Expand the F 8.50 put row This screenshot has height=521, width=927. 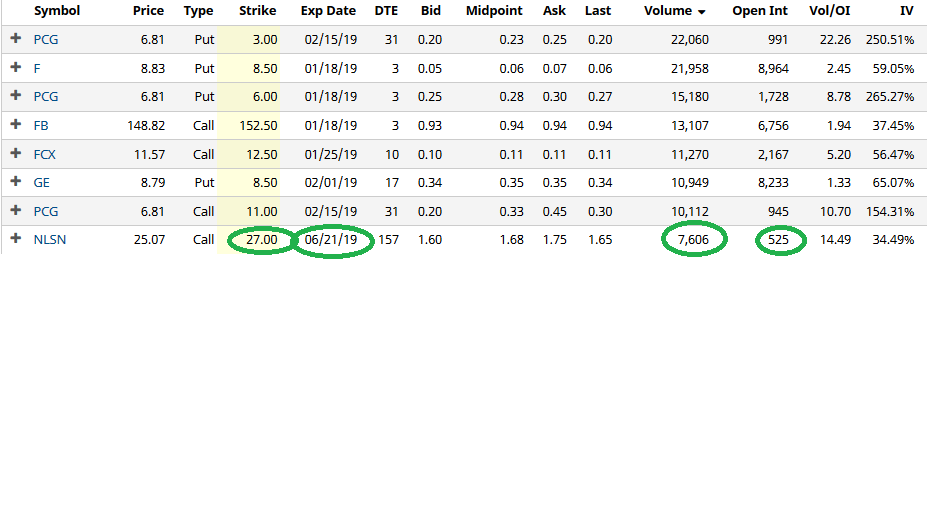tap(16, 67)
